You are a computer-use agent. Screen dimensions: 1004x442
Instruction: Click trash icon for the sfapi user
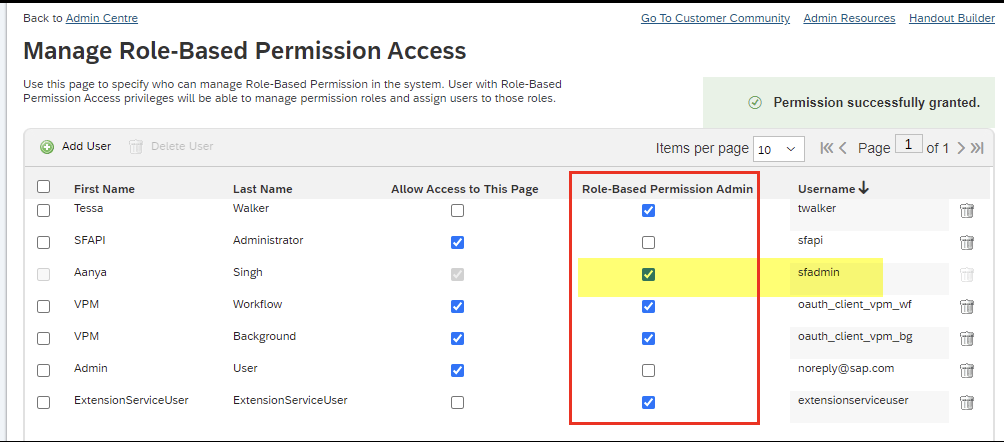[967, 243]
